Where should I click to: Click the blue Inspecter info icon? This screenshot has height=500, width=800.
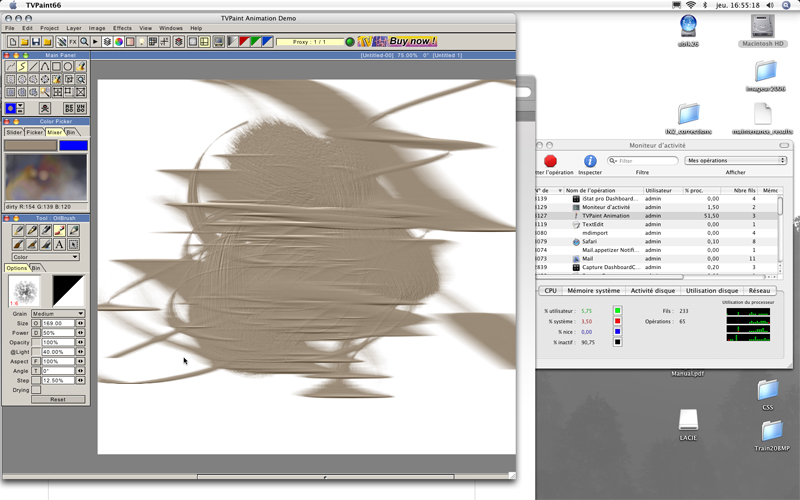click(590, 161)
